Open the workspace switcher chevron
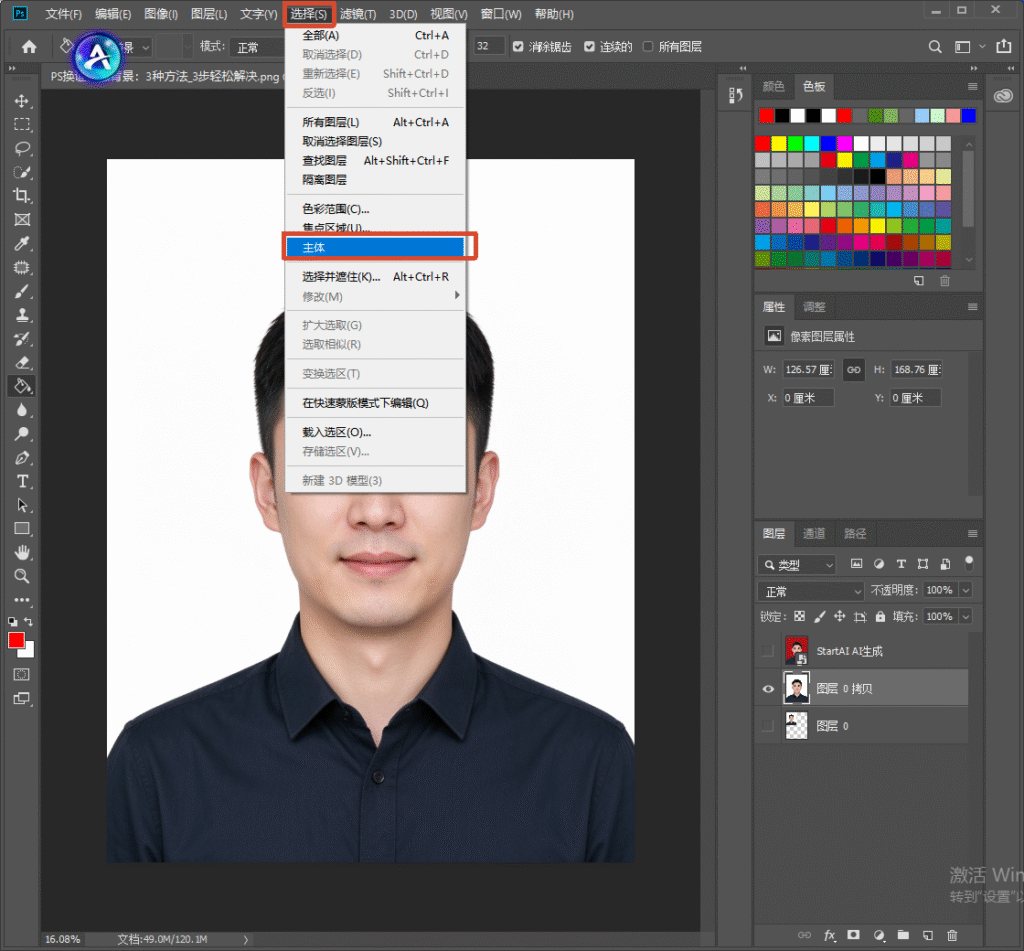The height and width of the screenshot is (951, 1024). 982,46
